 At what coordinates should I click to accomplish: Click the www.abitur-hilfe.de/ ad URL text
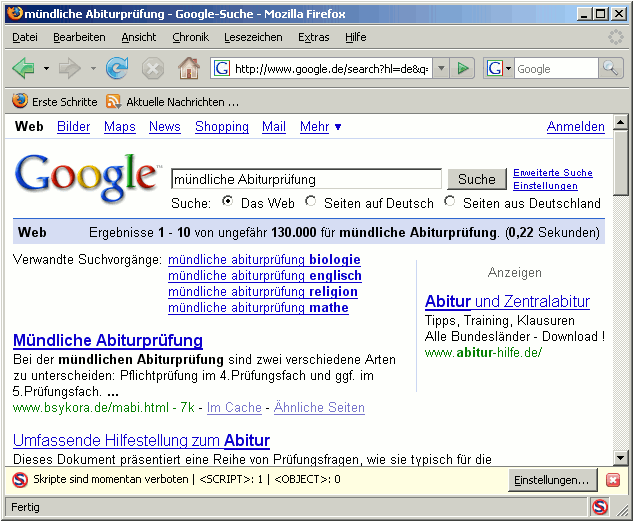[x=483, y=353]
